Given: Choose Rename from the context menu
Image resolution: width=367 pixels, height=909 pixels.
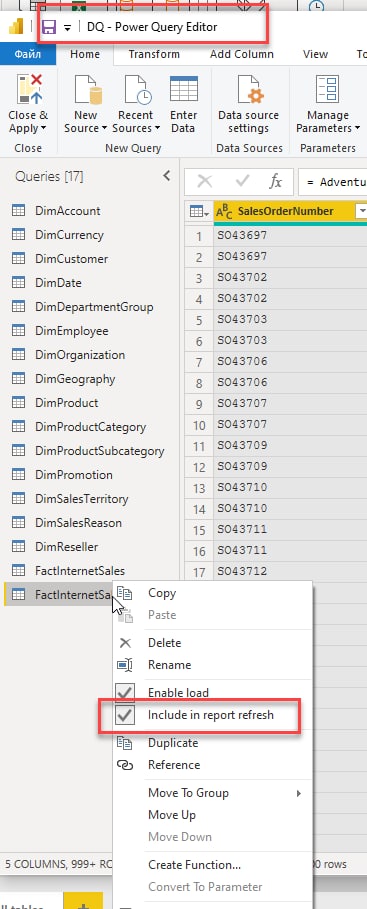Looking at the screenshot, I should 212,665.
